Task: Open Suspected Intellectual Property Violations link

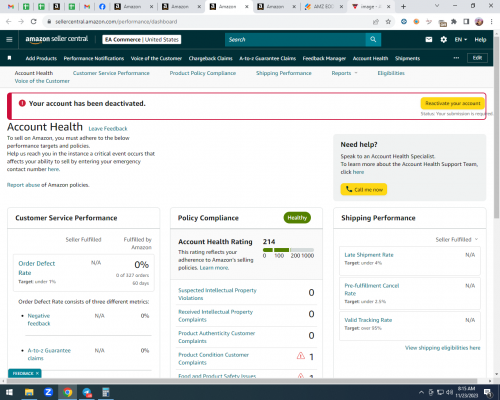Action: (x=217, y=294)
